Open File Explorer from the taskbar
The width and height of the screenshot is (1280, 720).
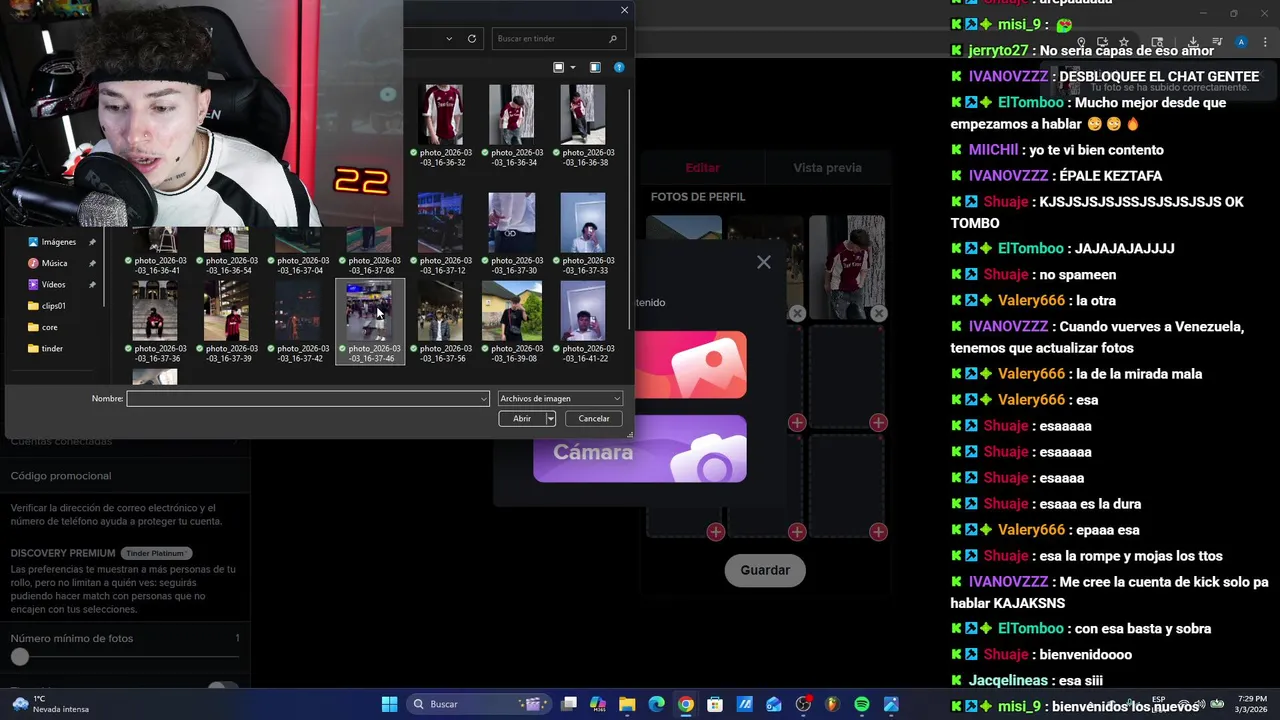(x=627, y=704)
